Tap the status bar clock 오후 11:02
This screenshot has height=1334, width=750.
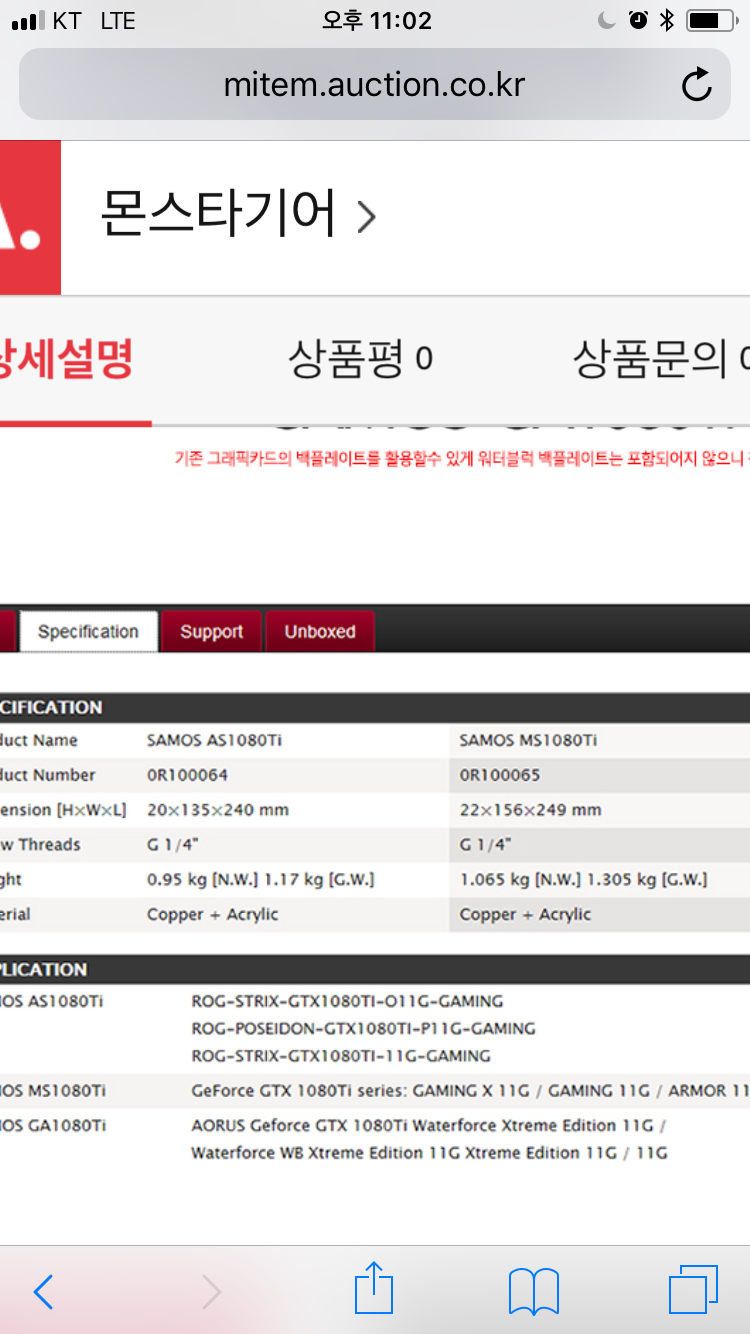376,21
